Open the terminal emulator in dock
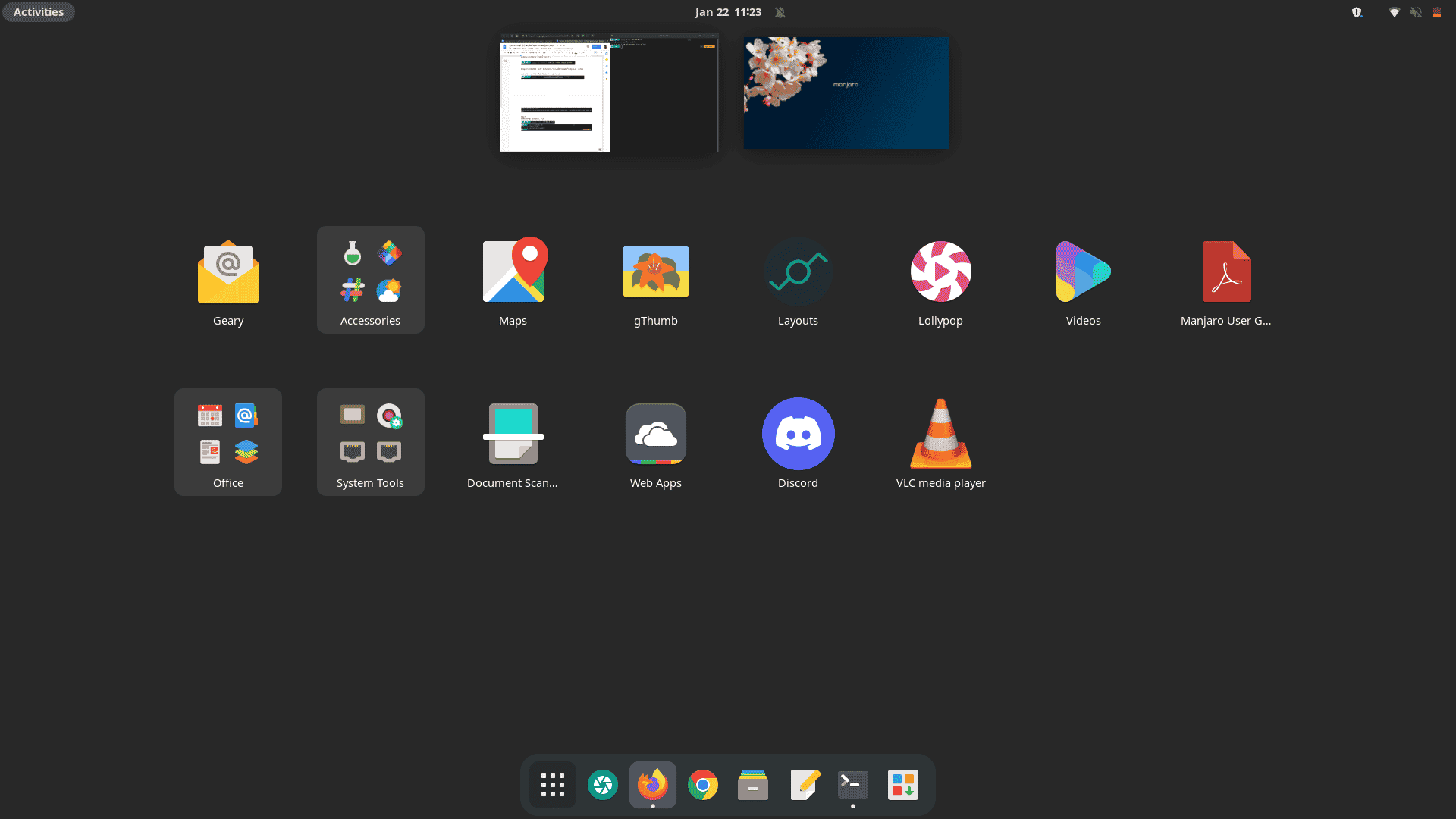The height and width of the screenshot is (819, 1456). [x=852, y=784]
